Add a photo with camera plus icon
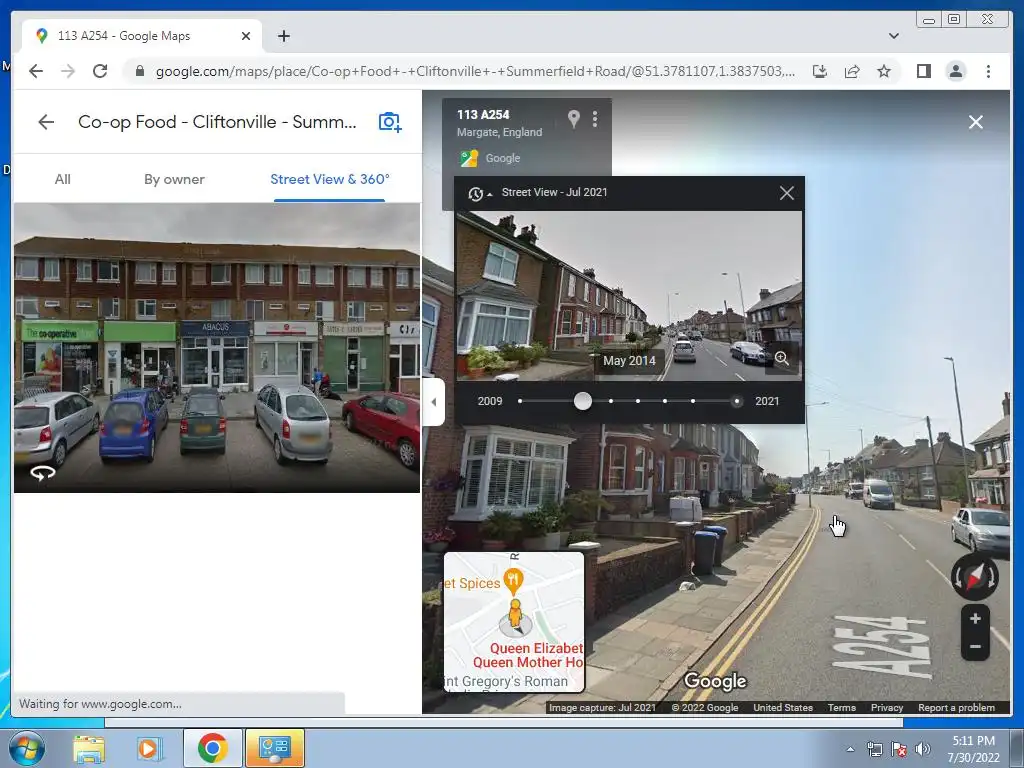Image resolution: width=1024 pixels, height=768 pixels. (390, 122)
